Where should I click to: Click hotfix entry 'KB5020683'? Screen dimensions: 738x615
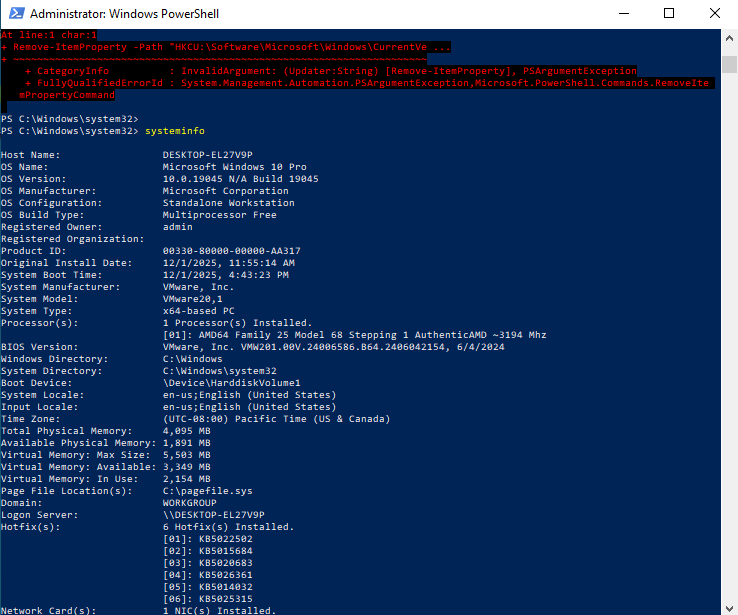[226, 563]
